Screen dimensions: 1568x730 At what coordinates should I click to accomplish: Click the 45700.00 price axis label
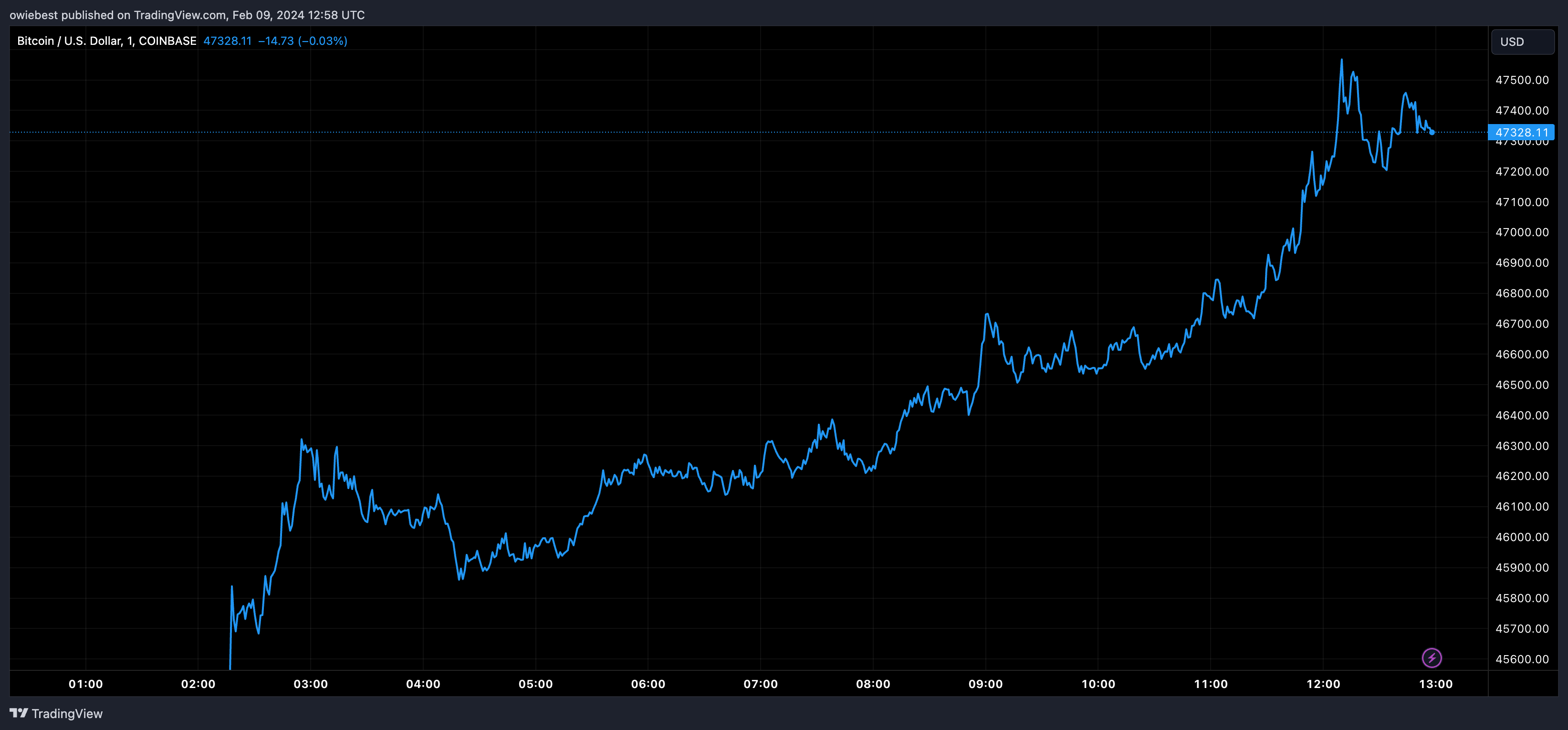click(1522, 628)
